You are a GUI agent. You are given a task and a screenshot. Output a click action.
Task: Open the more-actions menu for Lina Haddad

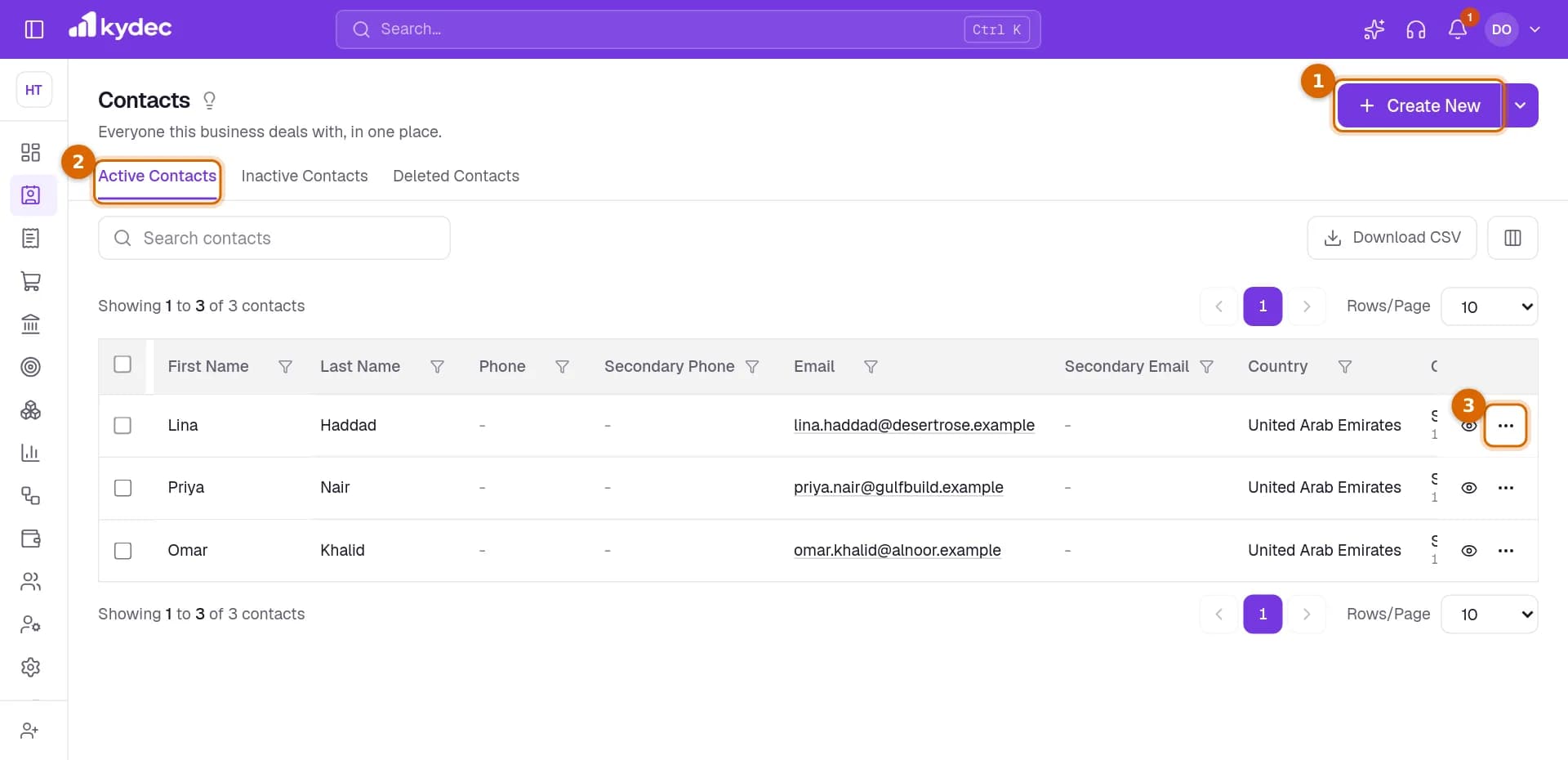pos(1506,426)
